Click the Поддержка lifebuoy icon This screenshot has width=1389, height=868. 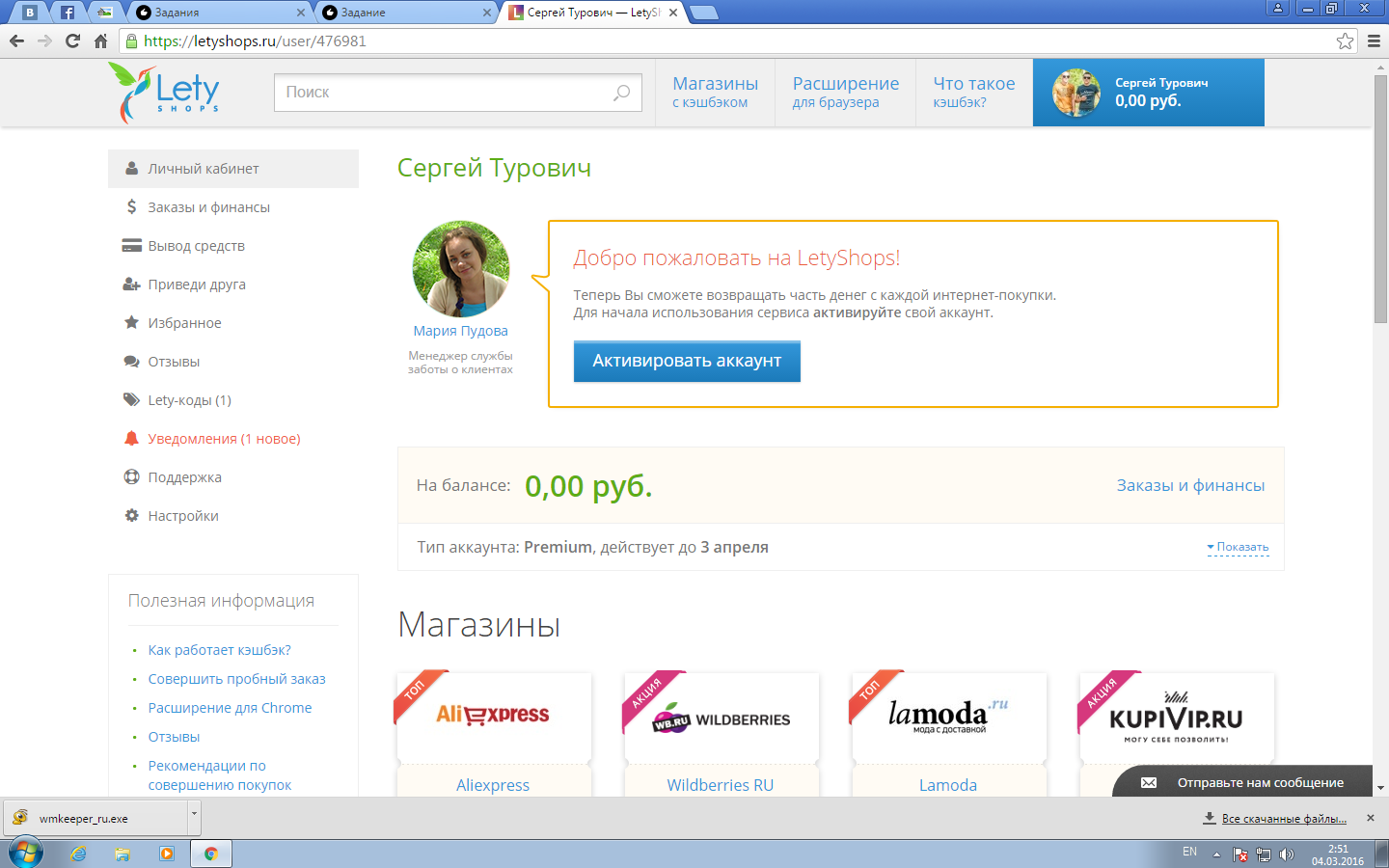point(131,476)
